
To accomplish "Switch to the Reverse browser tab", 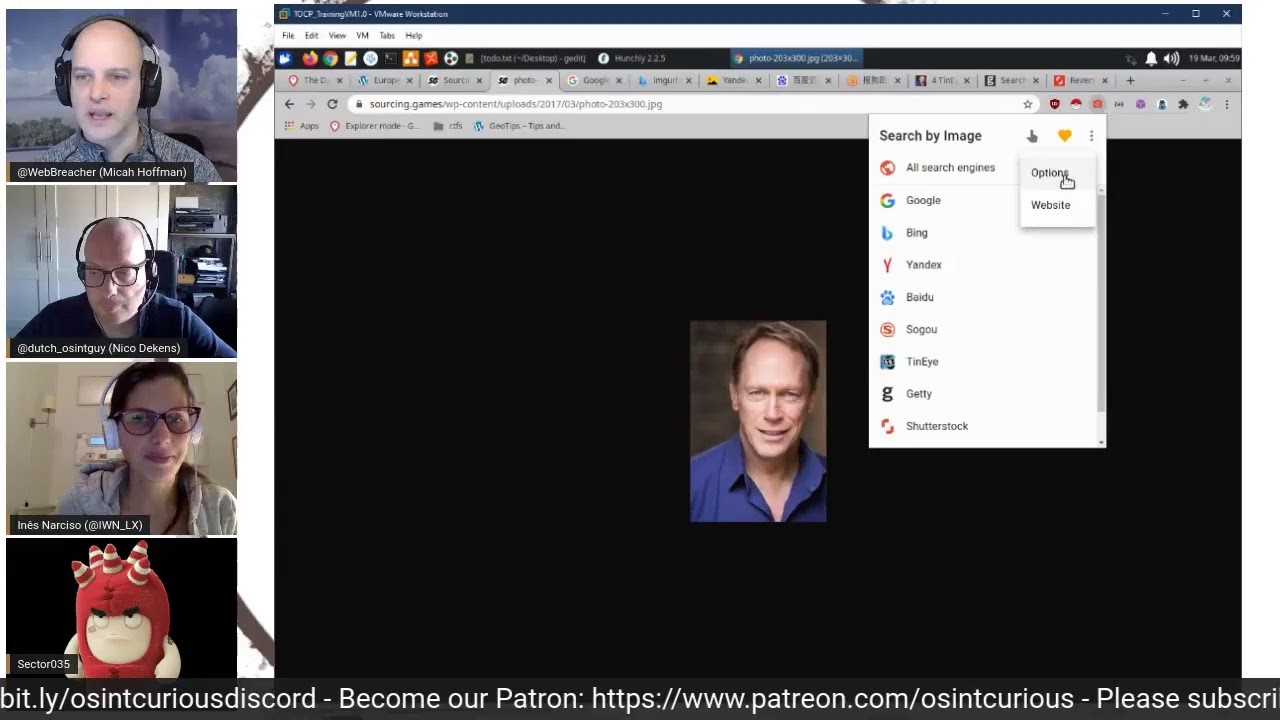I will pyautogui.click(x=1082, y=80).
